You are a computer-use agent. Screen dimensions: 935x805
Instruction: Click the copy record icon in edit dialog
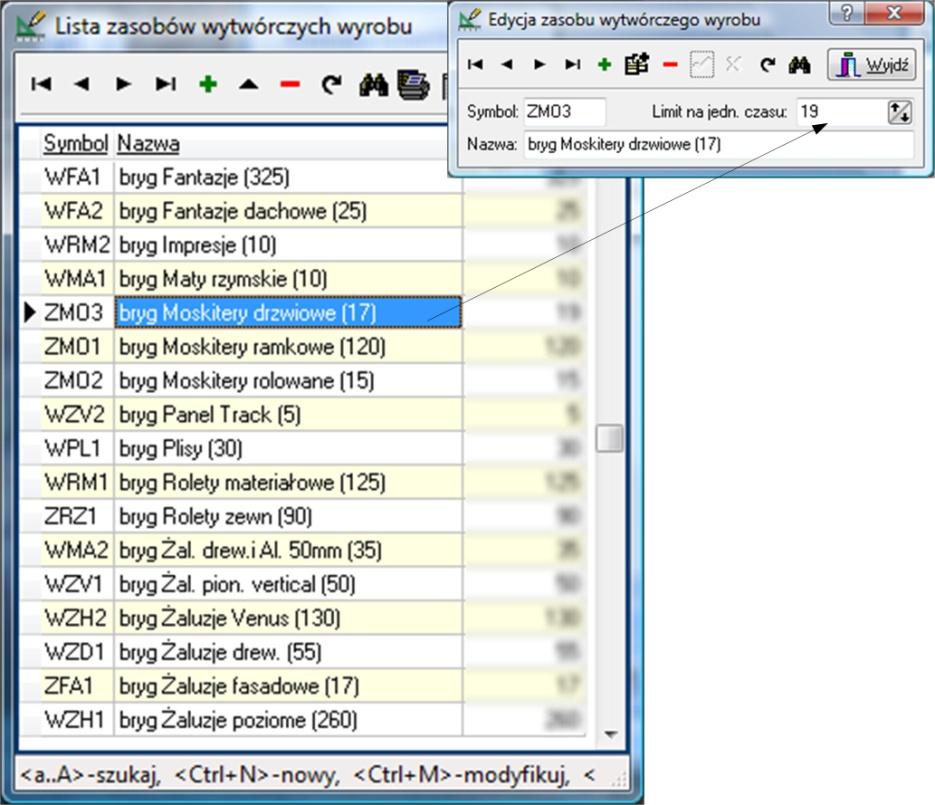click(636, 64)
